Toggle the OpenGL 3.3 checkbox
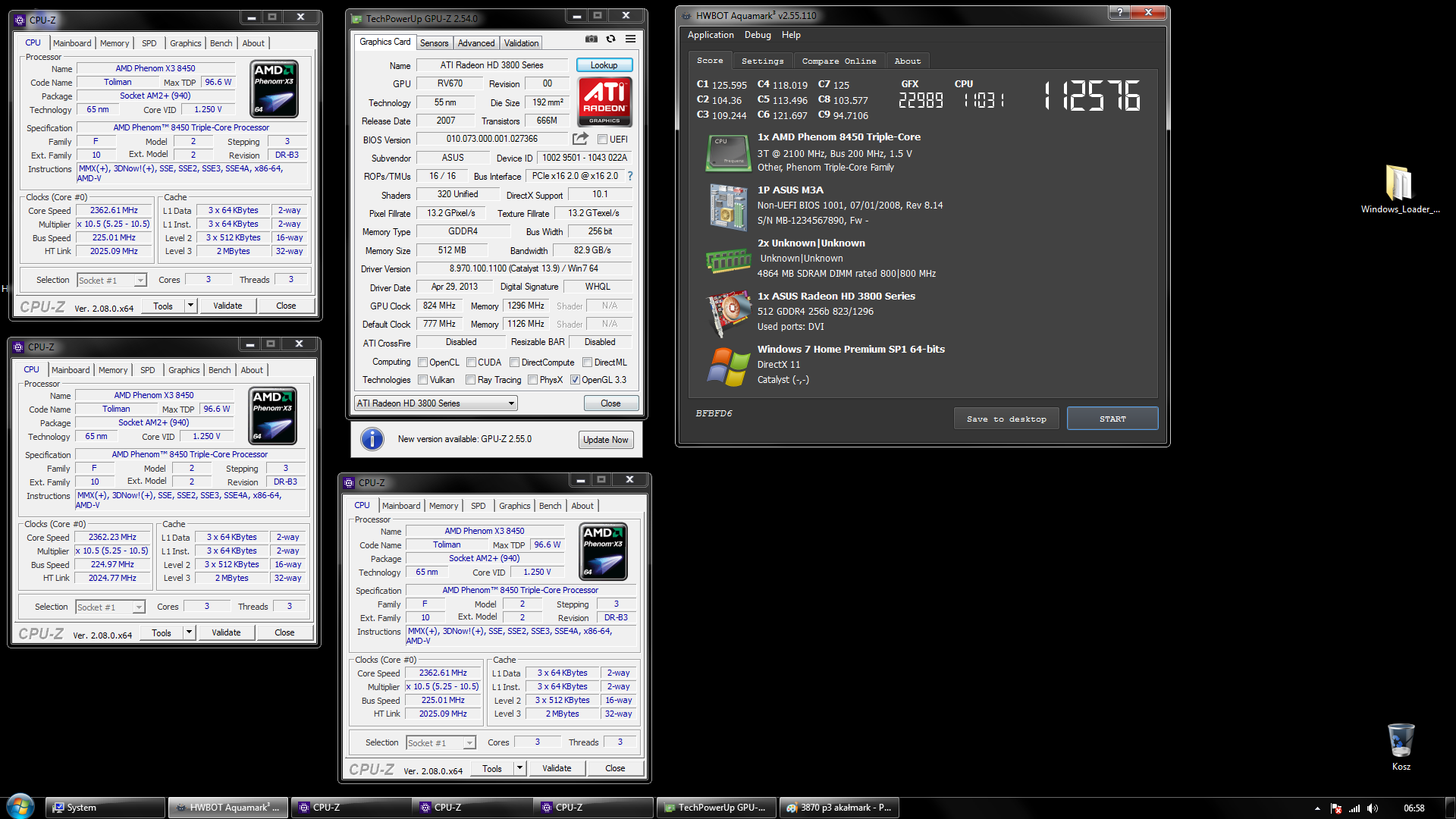 pyautogui.click(x=575, y=380)
